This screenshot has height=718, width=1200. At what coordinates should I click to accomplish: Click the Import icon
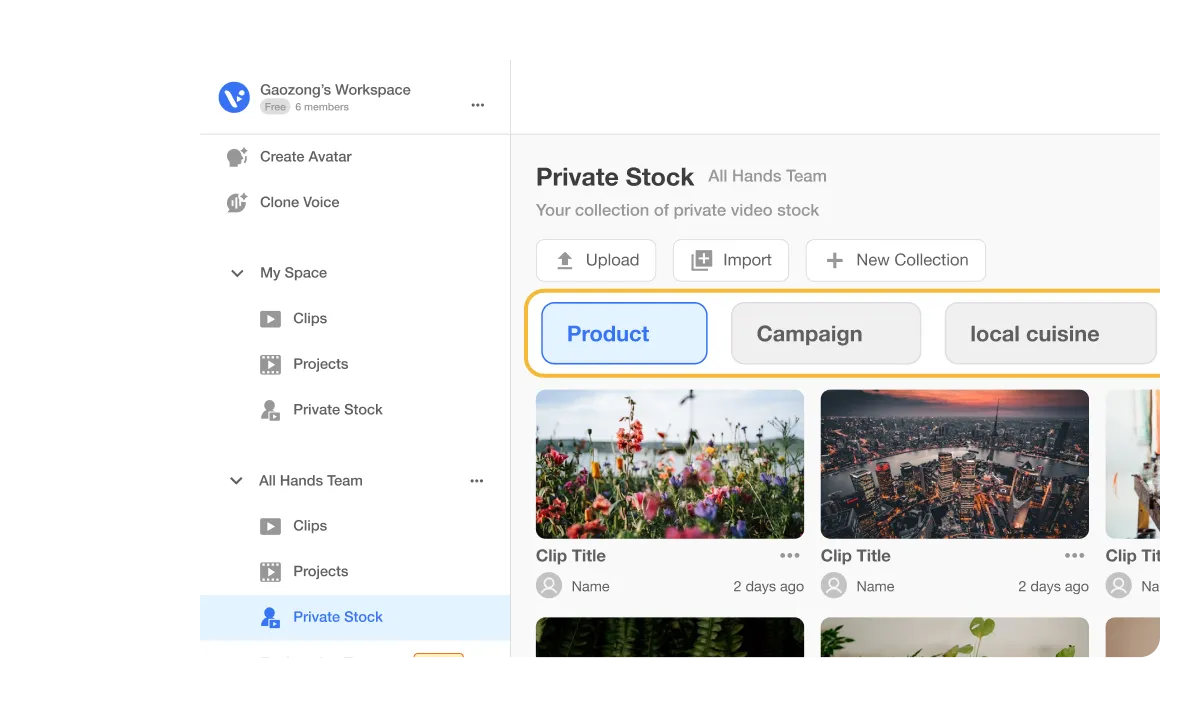coord(701,260)
